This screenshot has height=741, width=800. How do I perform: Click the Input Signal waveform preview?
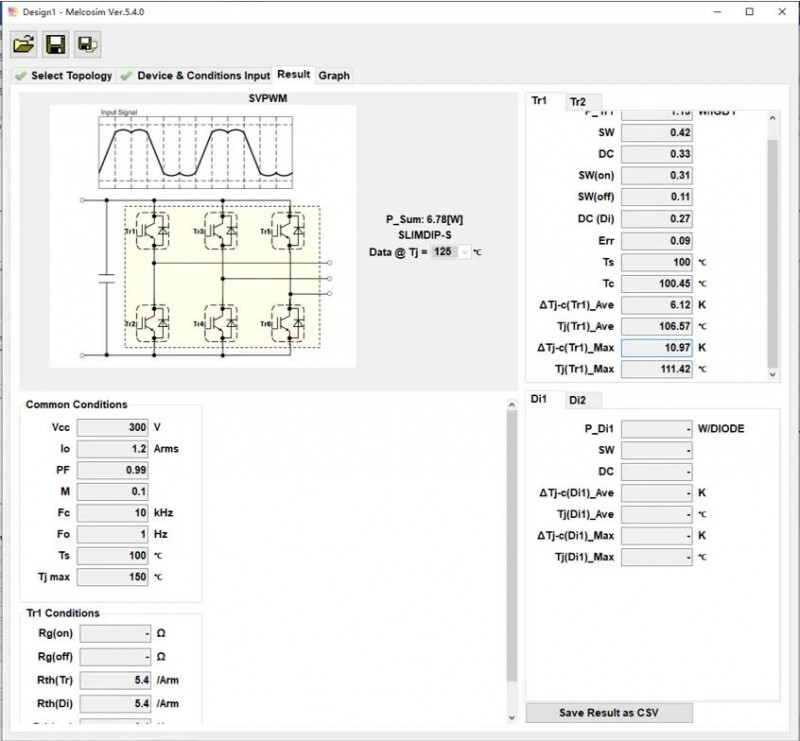(x=195, y=150)
